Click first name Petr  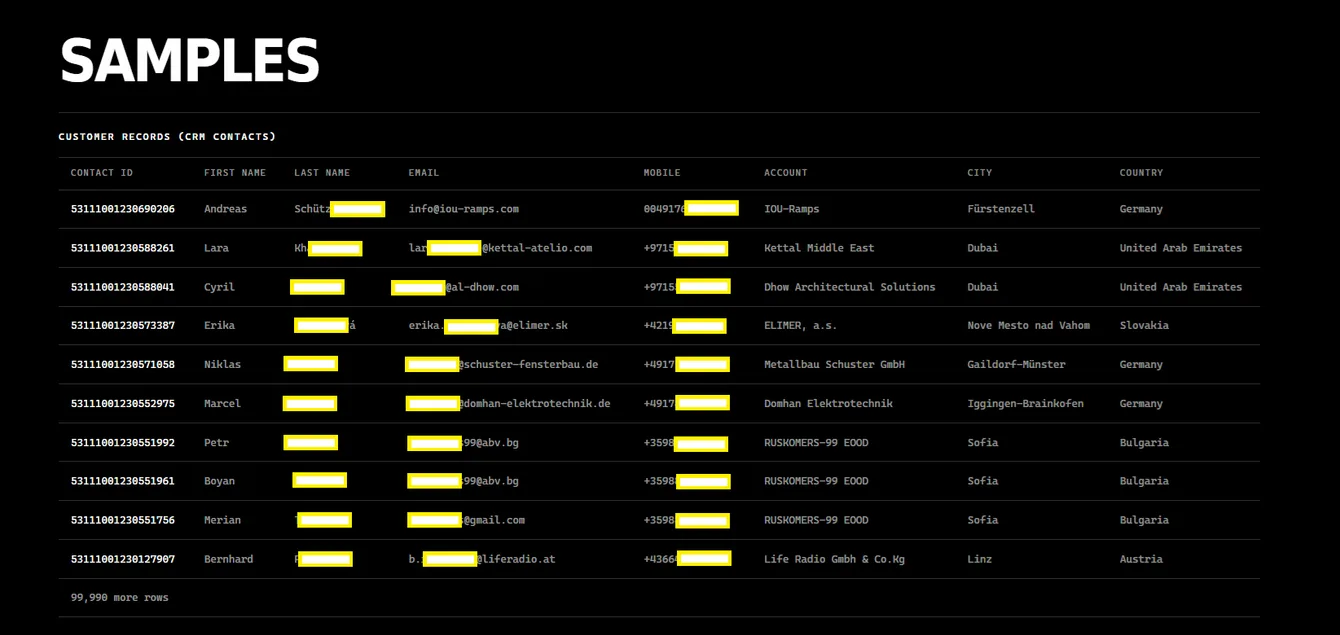[x=216, y=443]
